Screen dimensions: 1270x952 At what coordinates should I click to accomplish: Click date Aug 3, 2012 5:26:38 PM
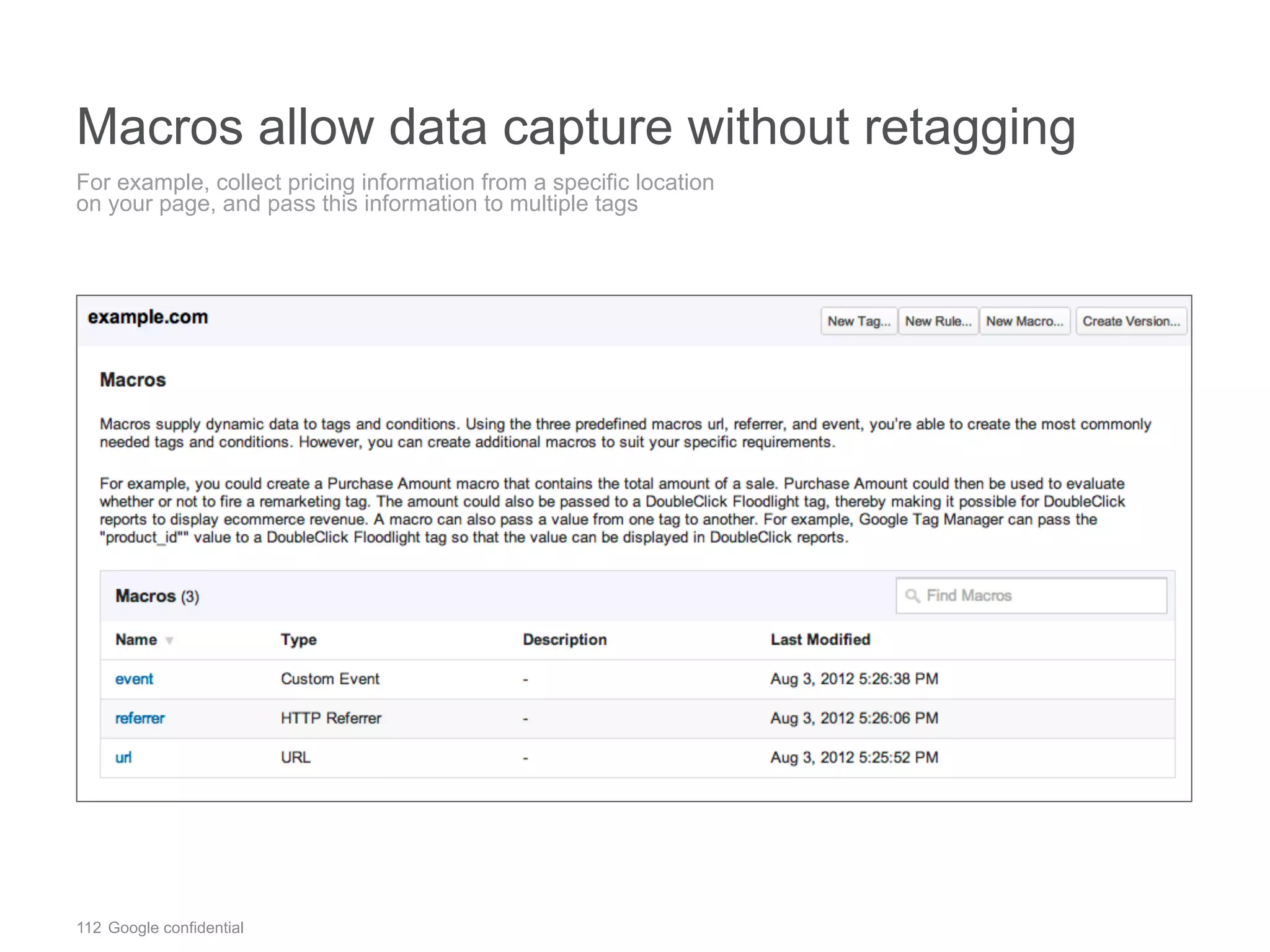point(855,679)
